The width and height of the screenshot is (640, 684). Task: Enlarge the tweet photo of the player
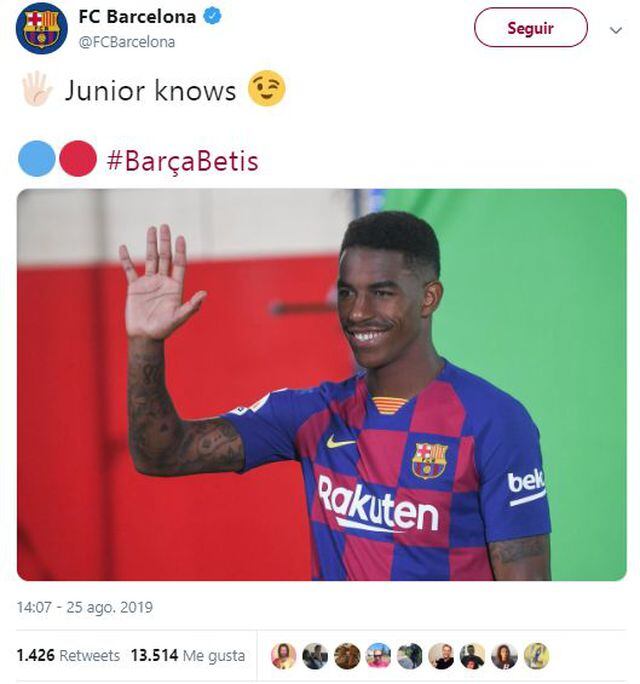(321, 384)
